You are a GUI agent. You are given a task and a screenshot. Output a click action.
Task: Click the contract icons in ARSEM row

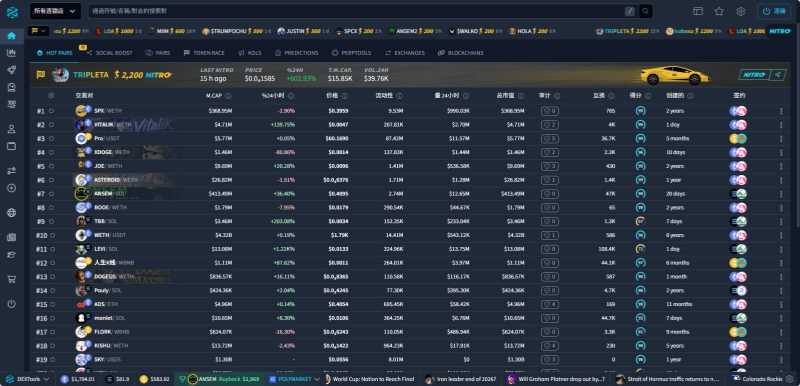(738, 194)
